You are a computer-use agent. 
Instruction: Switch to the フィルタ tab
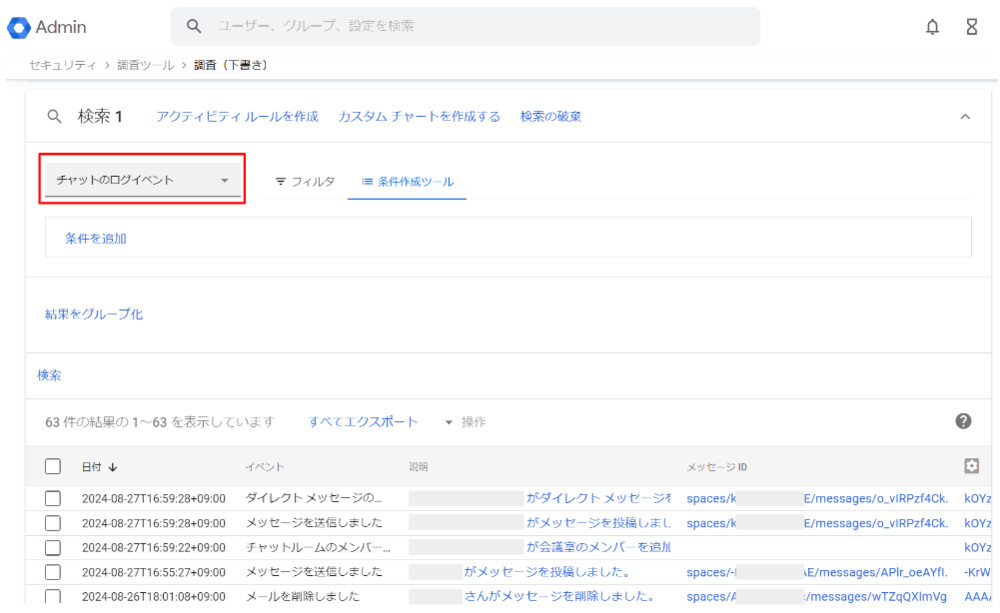305,182
